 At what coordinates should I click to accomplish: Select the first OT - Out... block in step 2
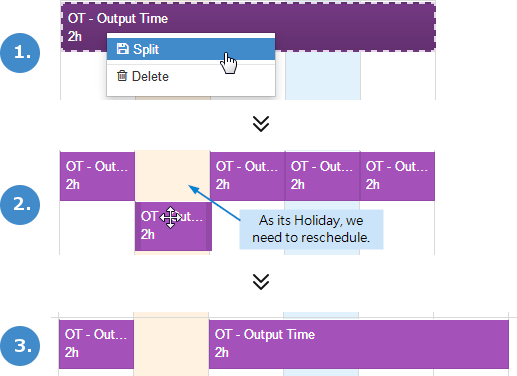pos(97,176)
